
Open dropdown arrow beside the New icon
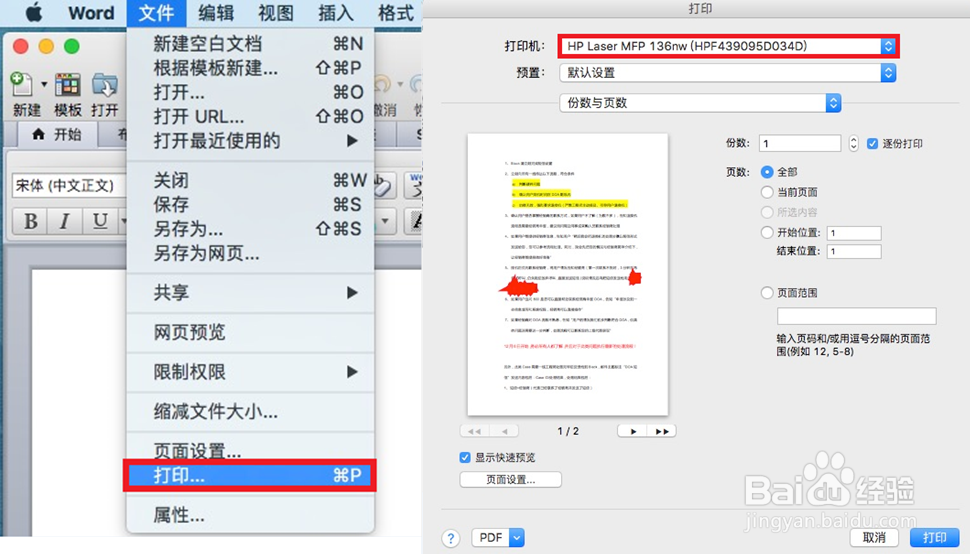point(44,84)
